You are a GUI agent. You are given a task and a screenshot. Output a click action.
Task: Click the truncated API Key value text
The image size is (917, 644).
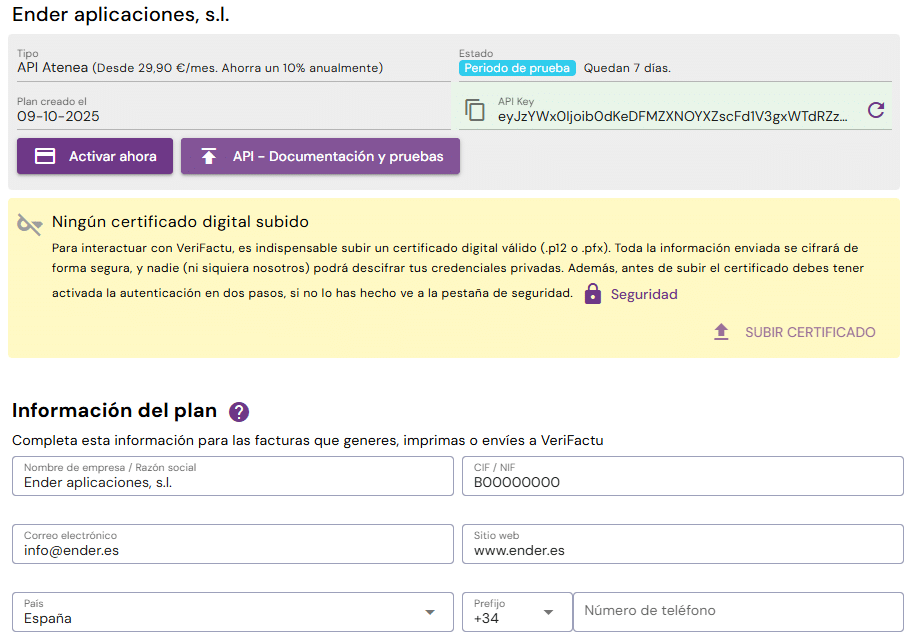672,116
